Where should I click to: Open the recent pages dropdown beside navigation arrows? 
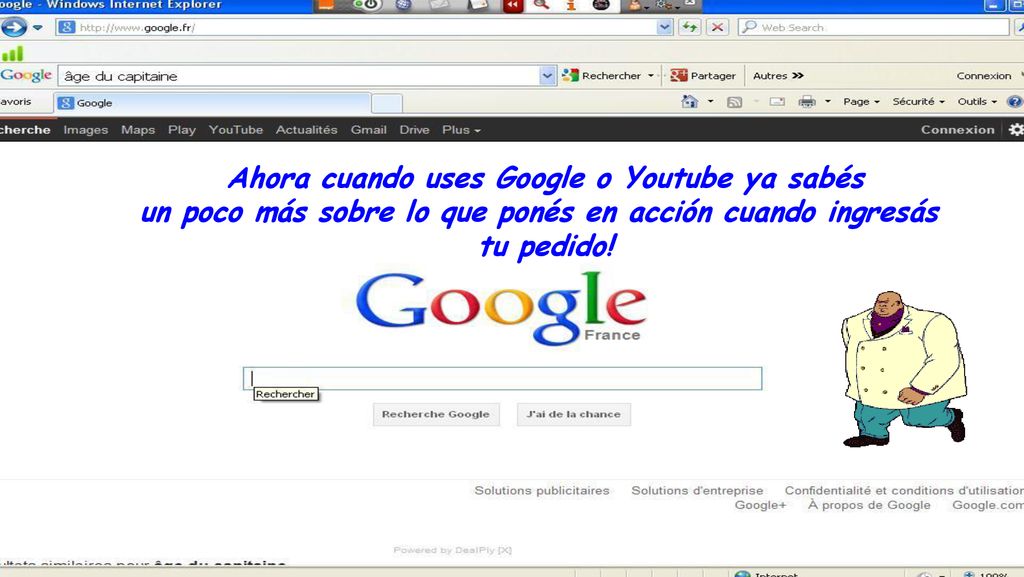[x=38, y=27]
